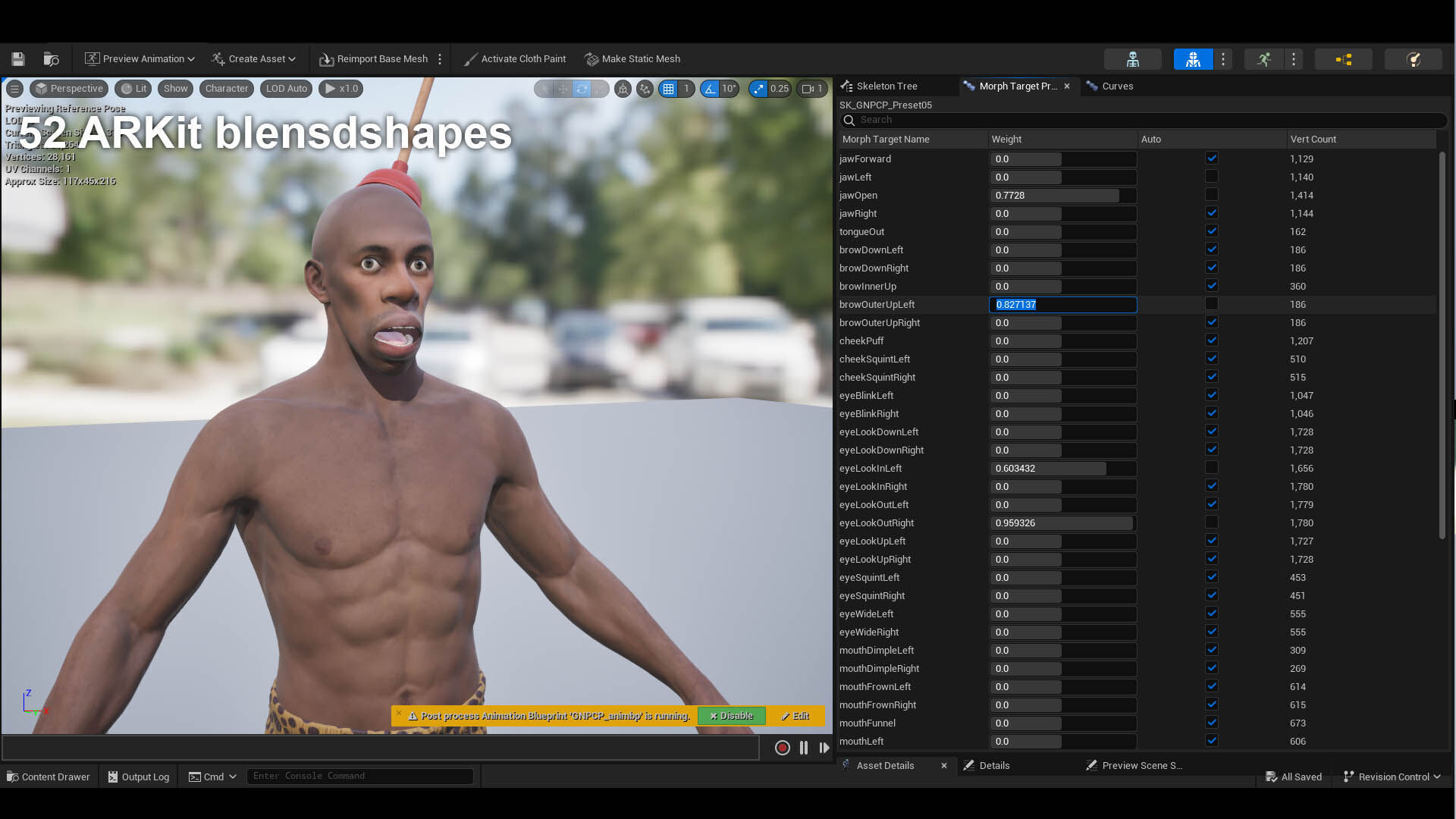Open the Physics asset mode icon

(1413, 59)
